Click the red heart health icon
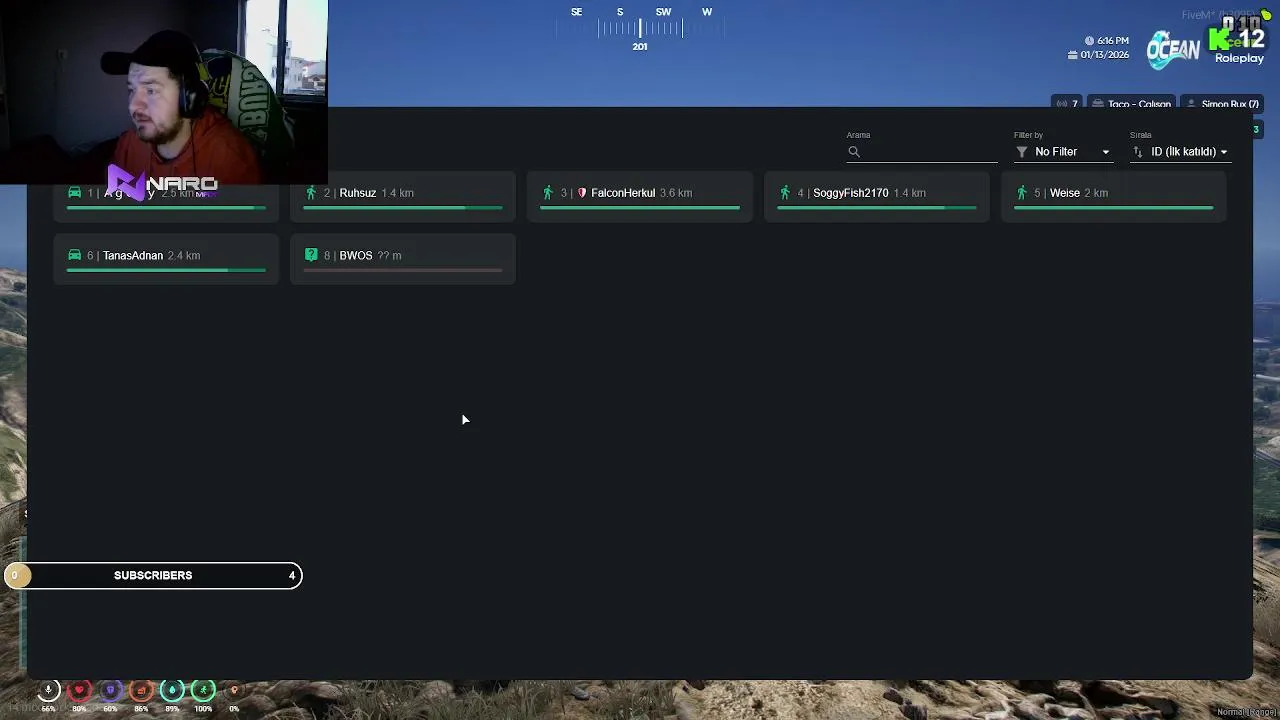Image resolution: width=1280 pixels, height=720 pixels. pos(79,690)
